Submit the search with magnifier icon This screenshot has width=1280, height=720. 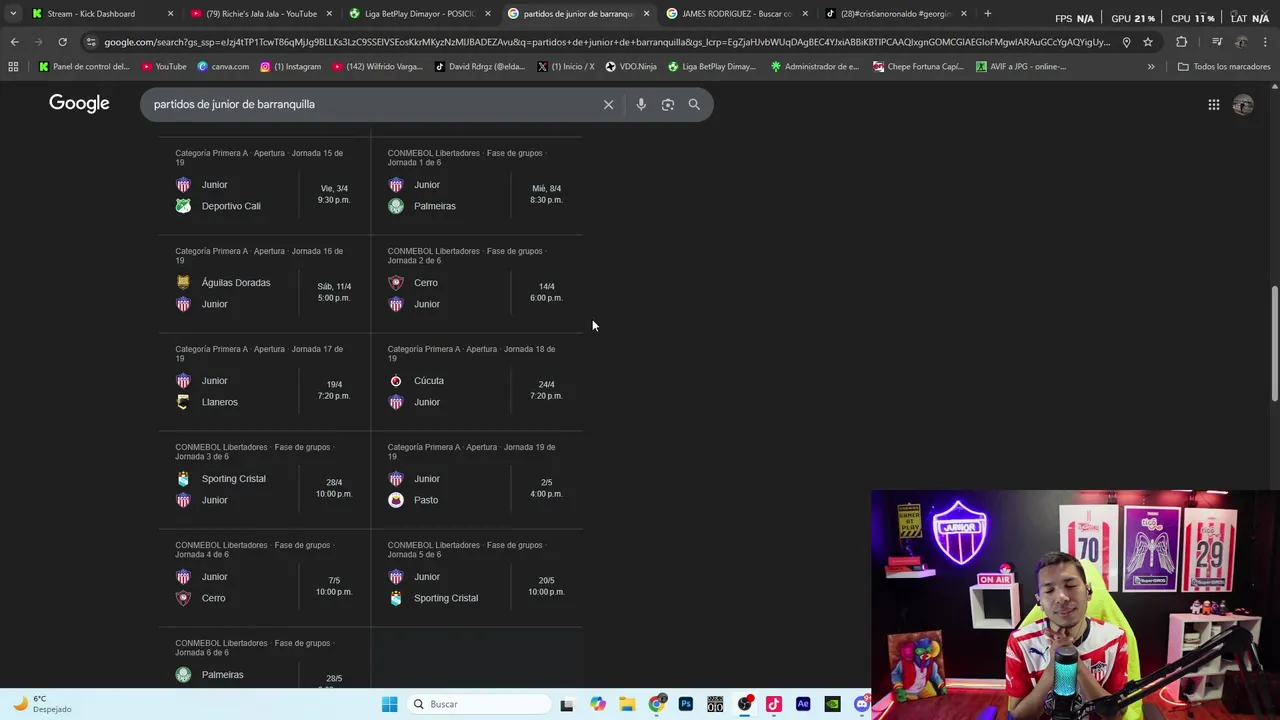pos(694,104)
